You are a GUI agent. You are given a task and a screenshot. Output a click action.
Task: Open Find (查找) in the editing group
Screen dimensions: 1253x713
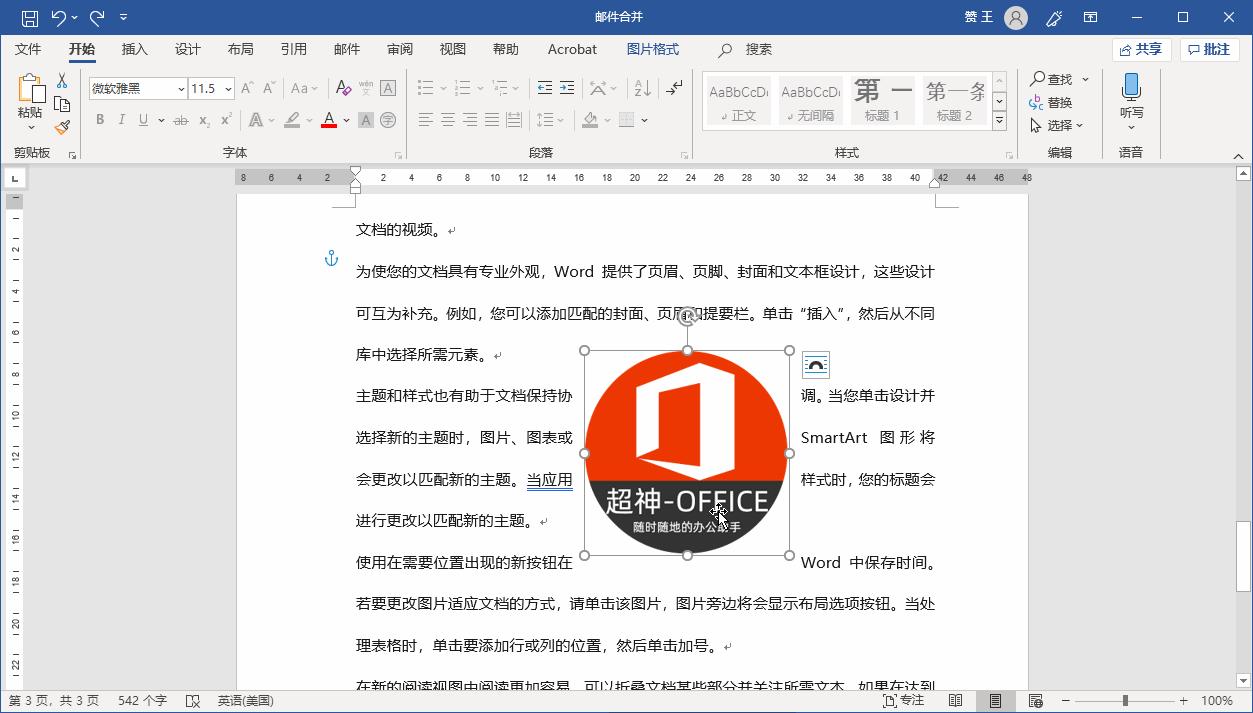click(x=1055, y=78)
